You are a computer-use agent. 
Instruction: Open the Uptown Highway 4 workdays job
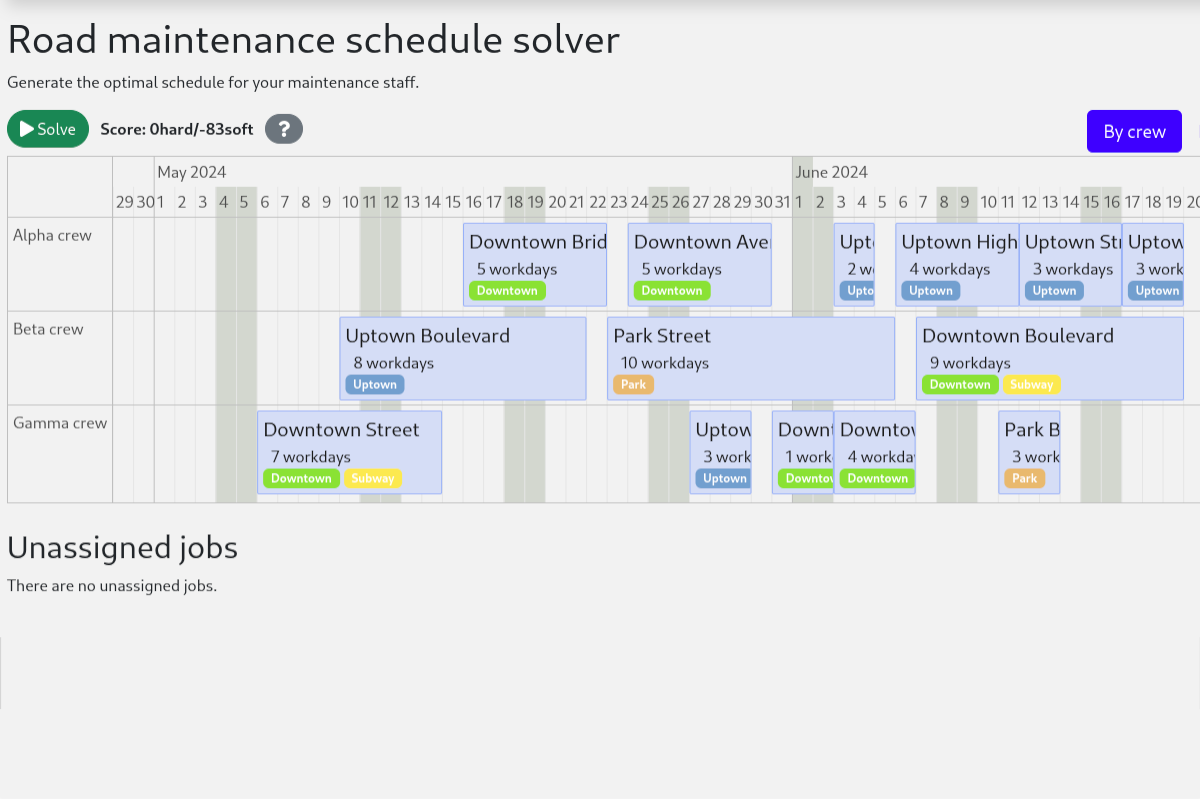(957, 265)
